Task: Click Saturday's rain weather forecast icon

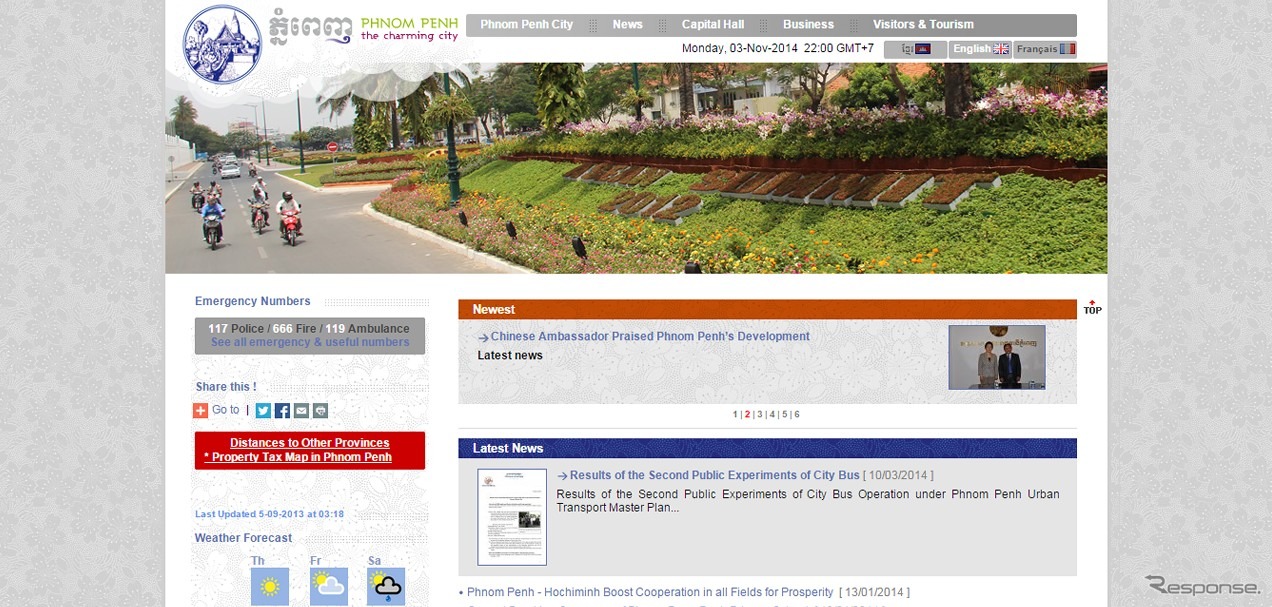Action: click(385, 586)
